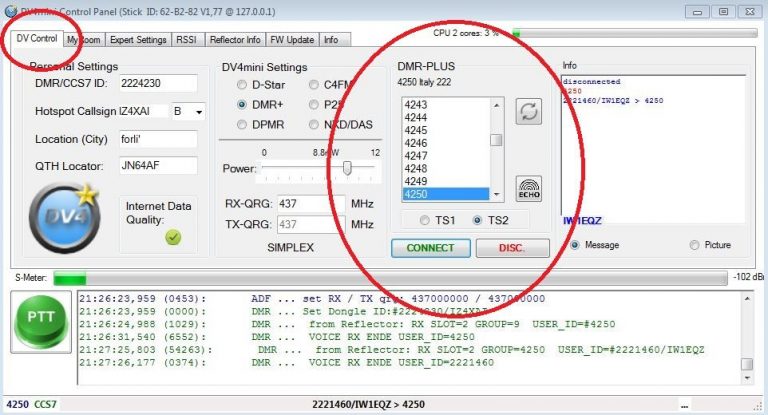
Task: Select the D-Star mode radio button
Action: tap(241, 85)
